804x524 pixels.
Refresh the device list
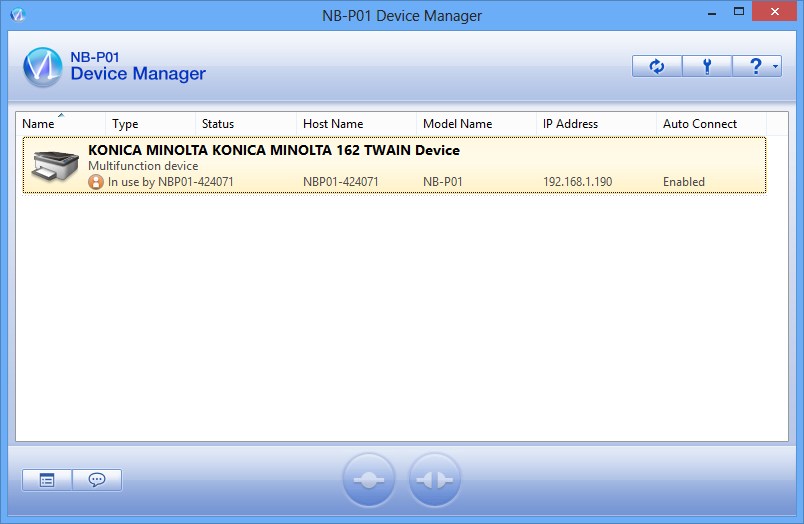click(x=657, y=66)
